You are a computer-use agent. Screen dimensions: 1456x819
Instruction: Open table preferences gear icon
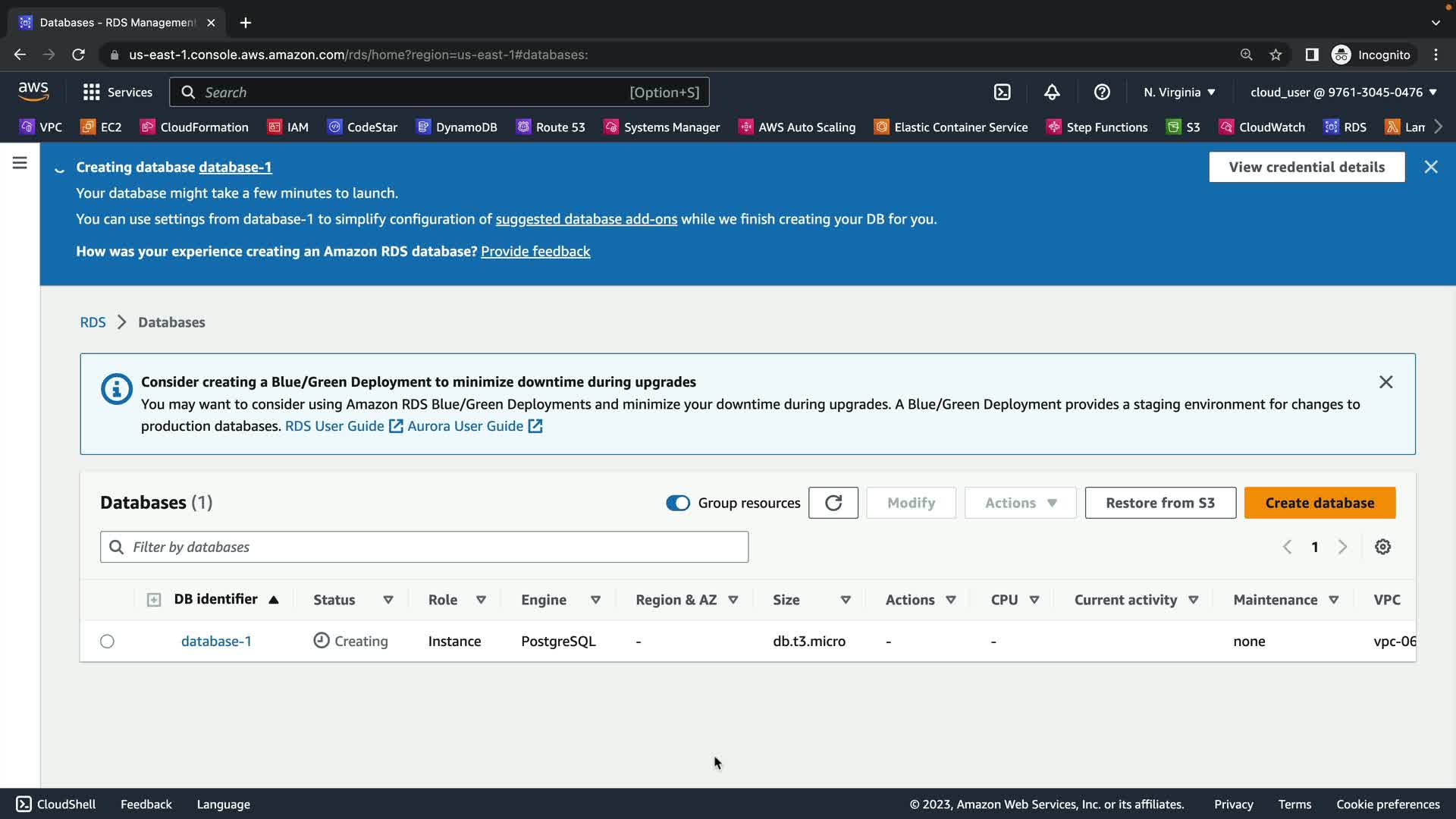click(1382, 547)
